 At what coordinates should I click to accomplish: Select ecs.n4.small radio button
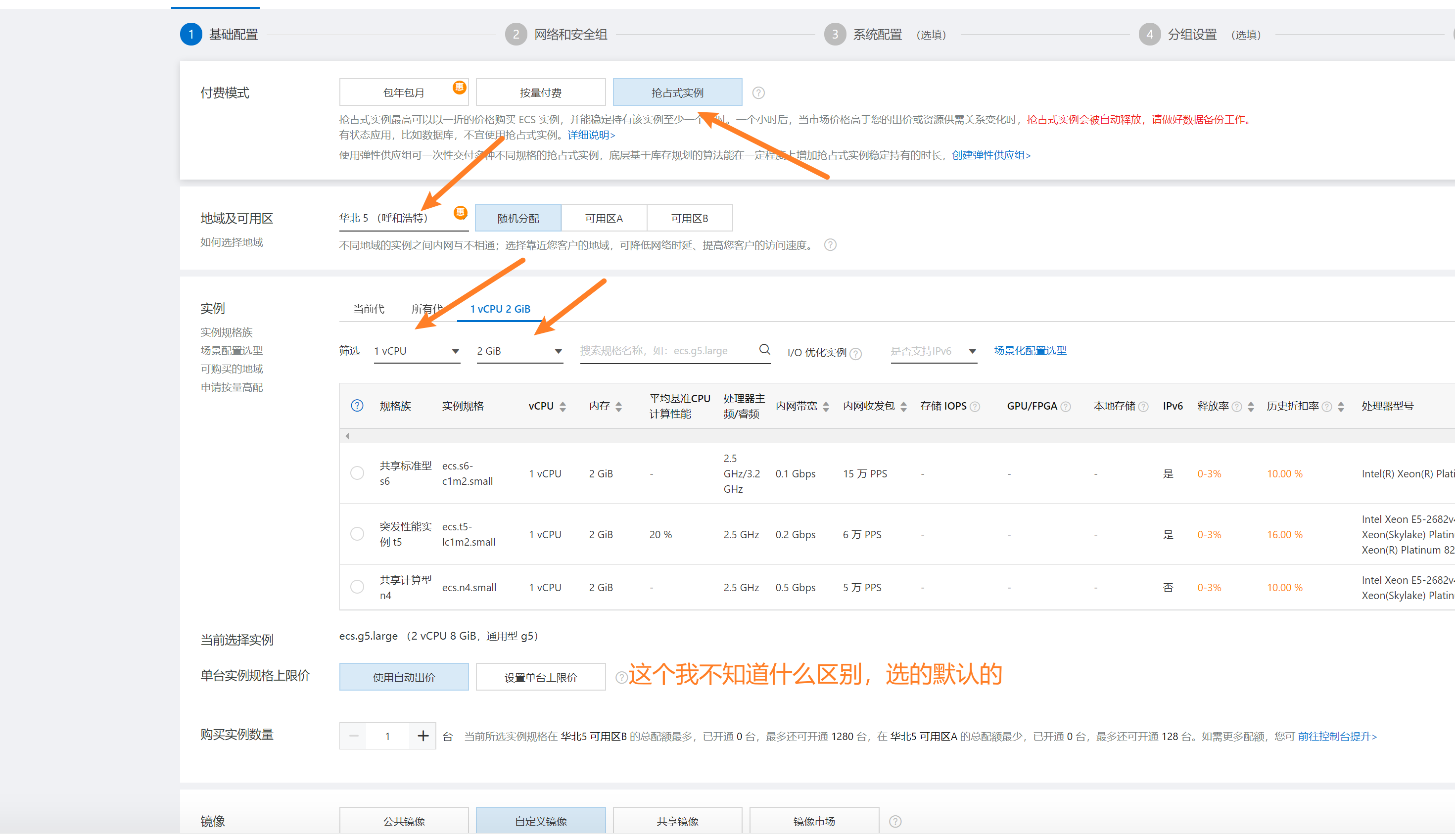coord(357,587)
